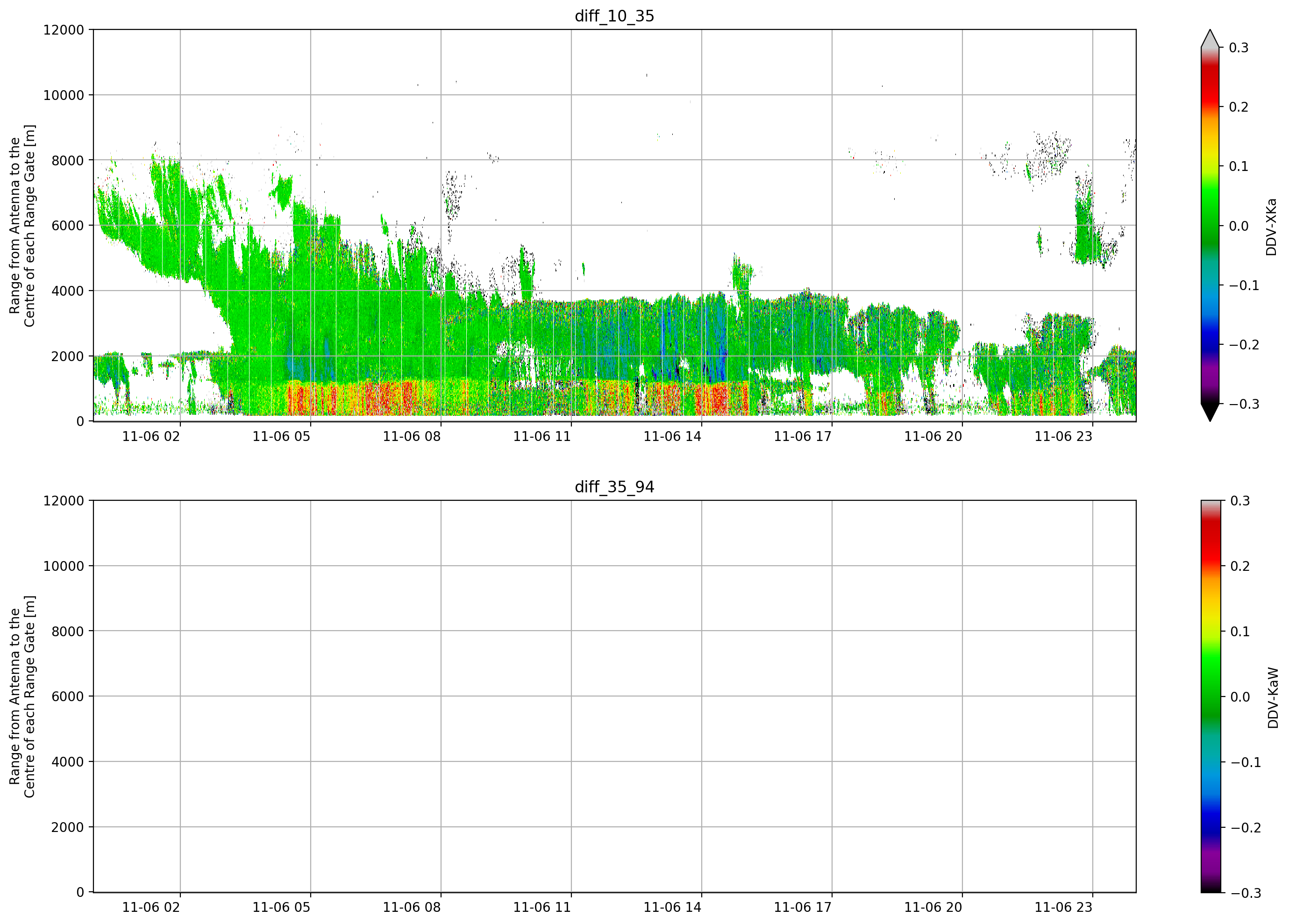Click the DDV-XKa colorbar gradient
The width and height of the screenshot is (1289, 924).
tap(1210, 226)
